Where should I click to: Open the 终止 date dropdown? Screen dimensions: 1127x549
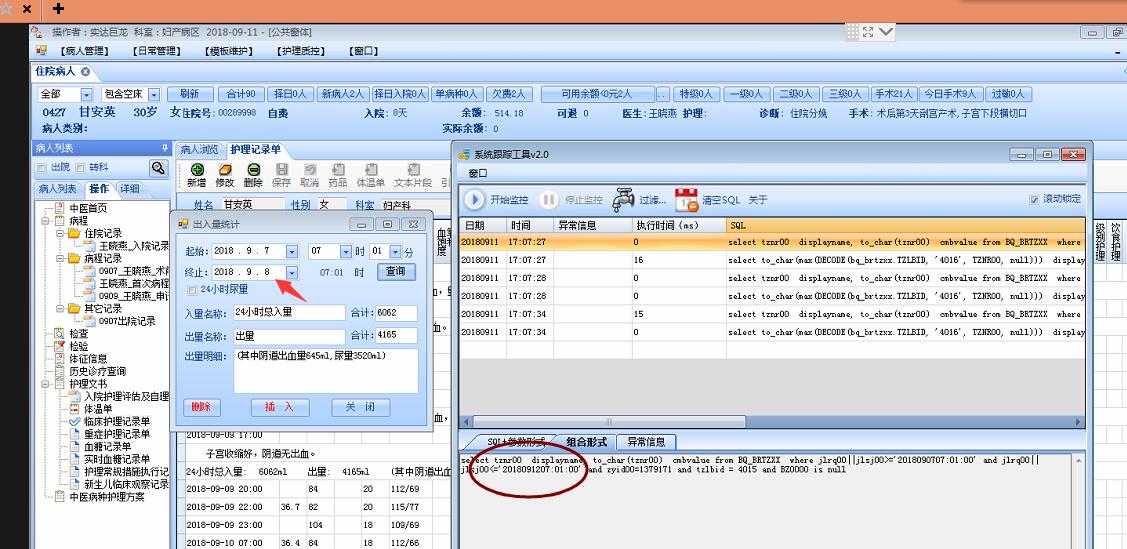(292, 272)
